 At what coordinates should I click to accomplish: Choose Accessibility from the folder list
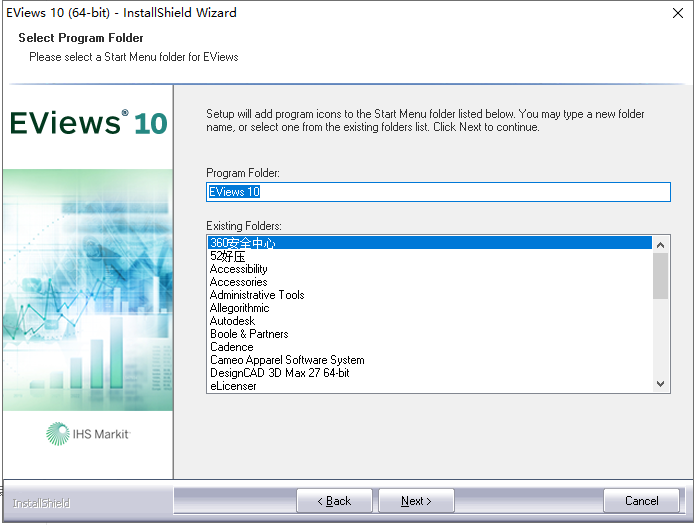click(239, 269)
